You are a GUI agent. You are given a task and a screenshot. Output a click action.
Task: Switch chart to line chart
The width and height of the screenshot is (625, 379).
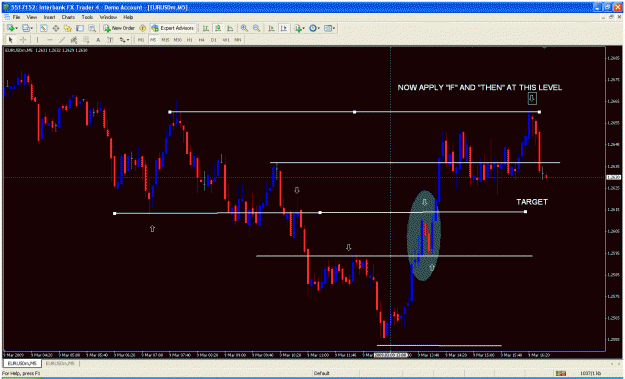point(230,28)
